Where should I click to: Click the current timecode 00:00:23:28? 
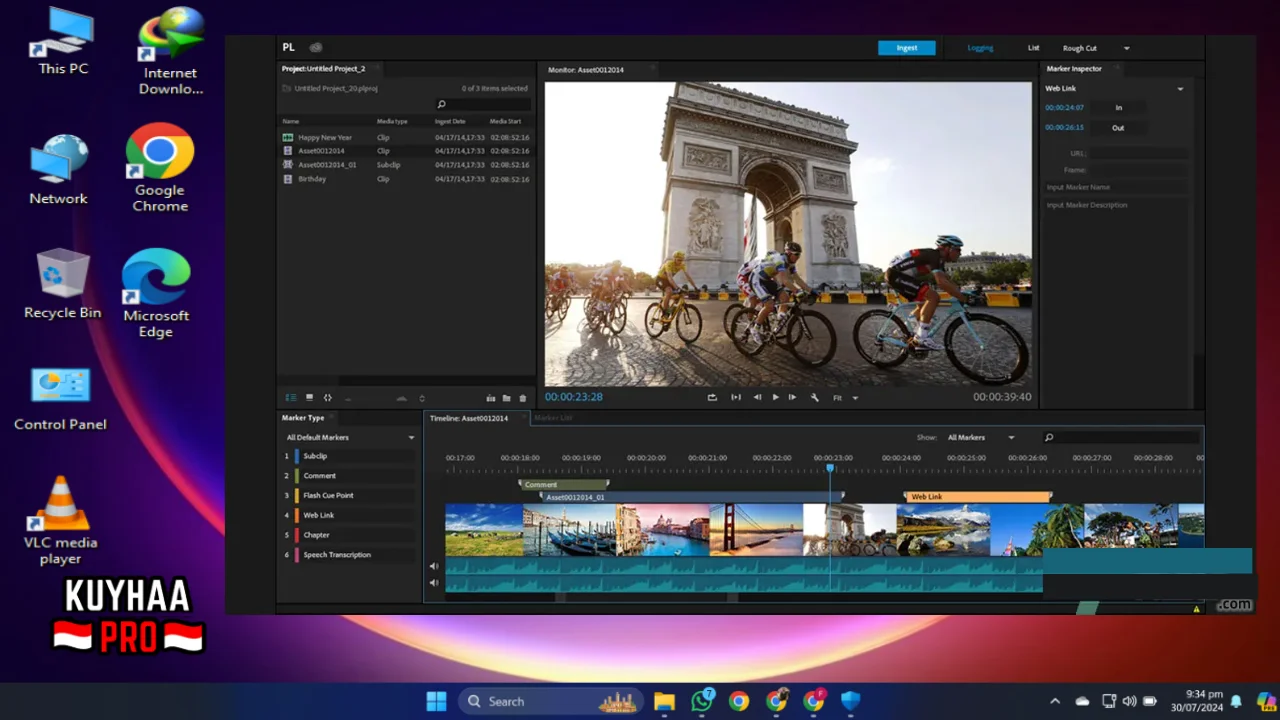pos(574,397)
